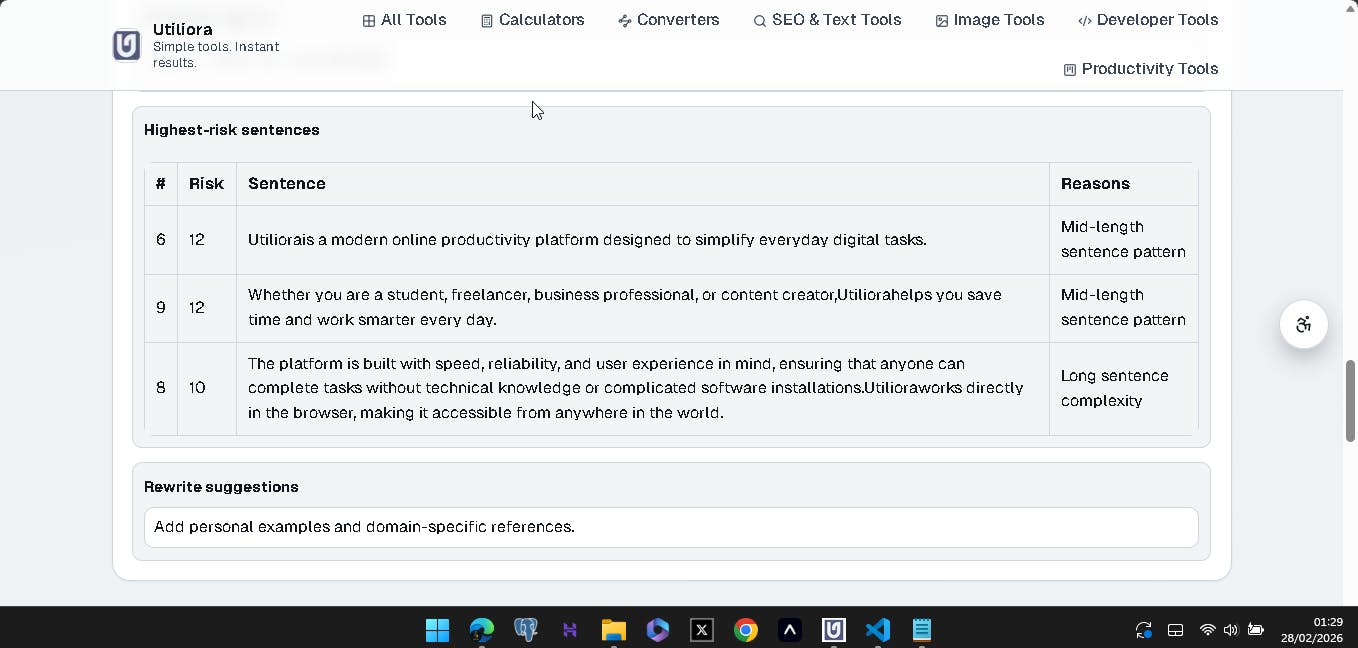Click the volume speaker tray icon
The height and width of the screenshot is (648, 1358).
point(1231,630)
